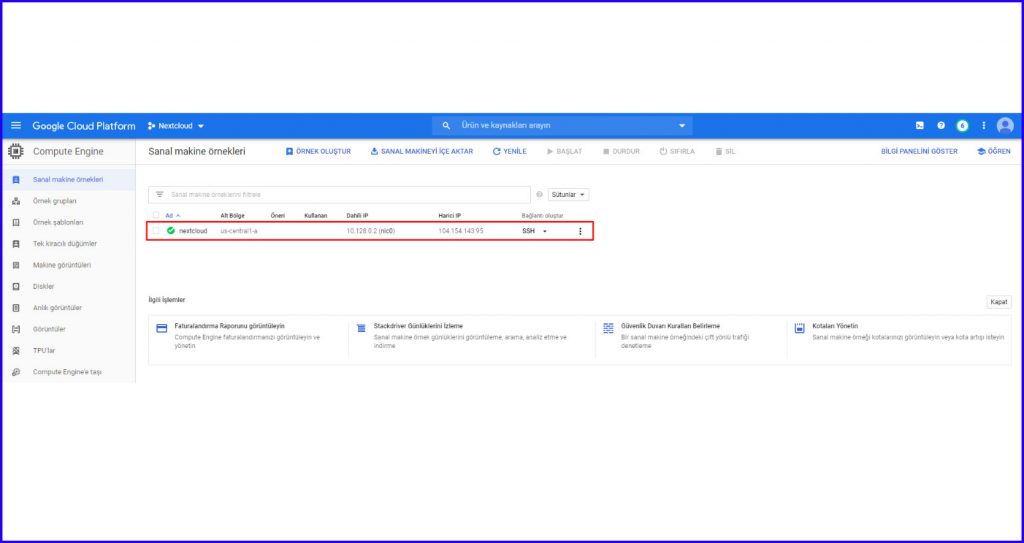Focus the 'Sanal makine örneklerini filtrele' filter field
Viewport: 1024px width, 543px height.
click(340, 195)
